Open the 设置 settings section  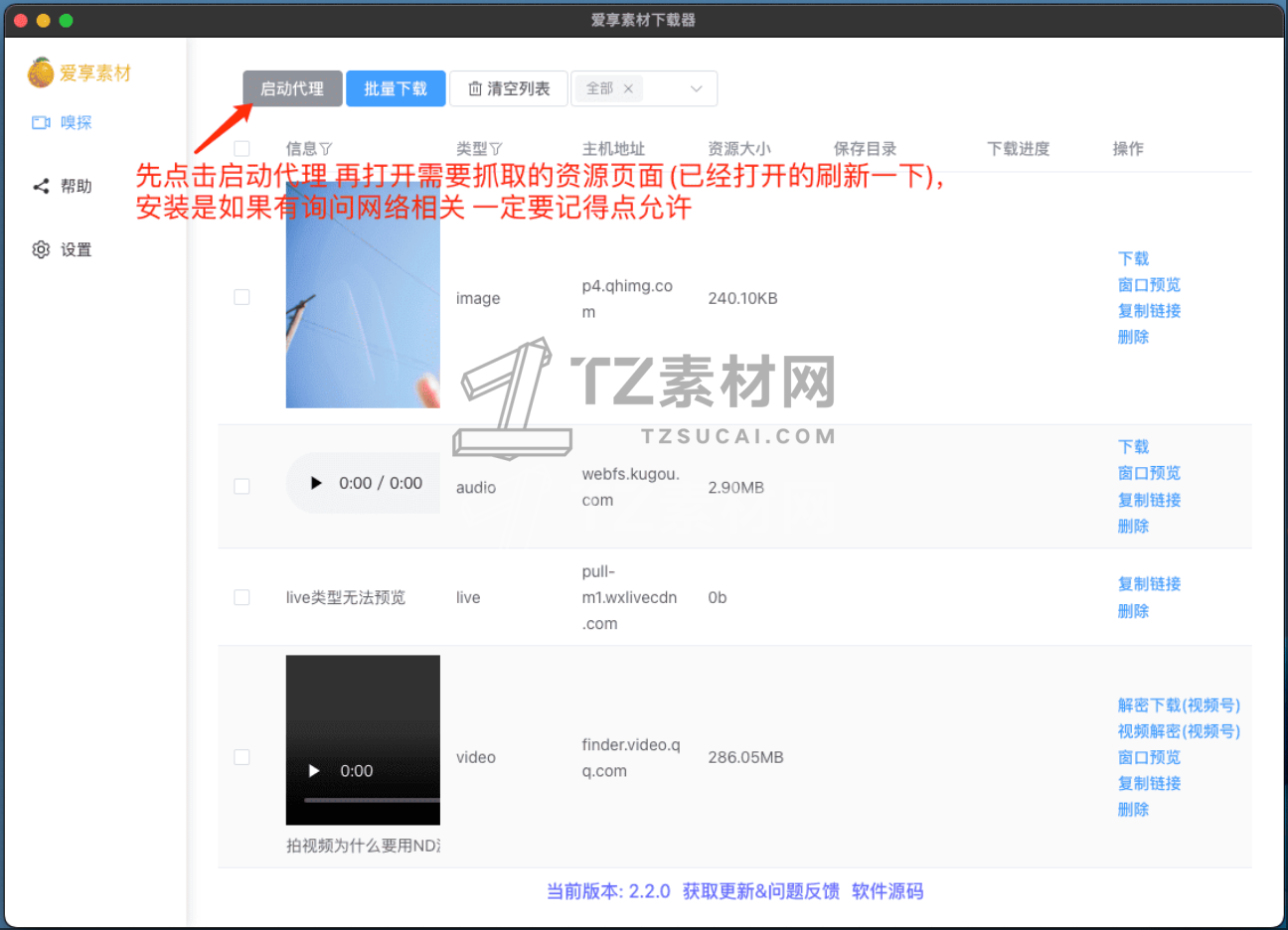coord(62,249)
